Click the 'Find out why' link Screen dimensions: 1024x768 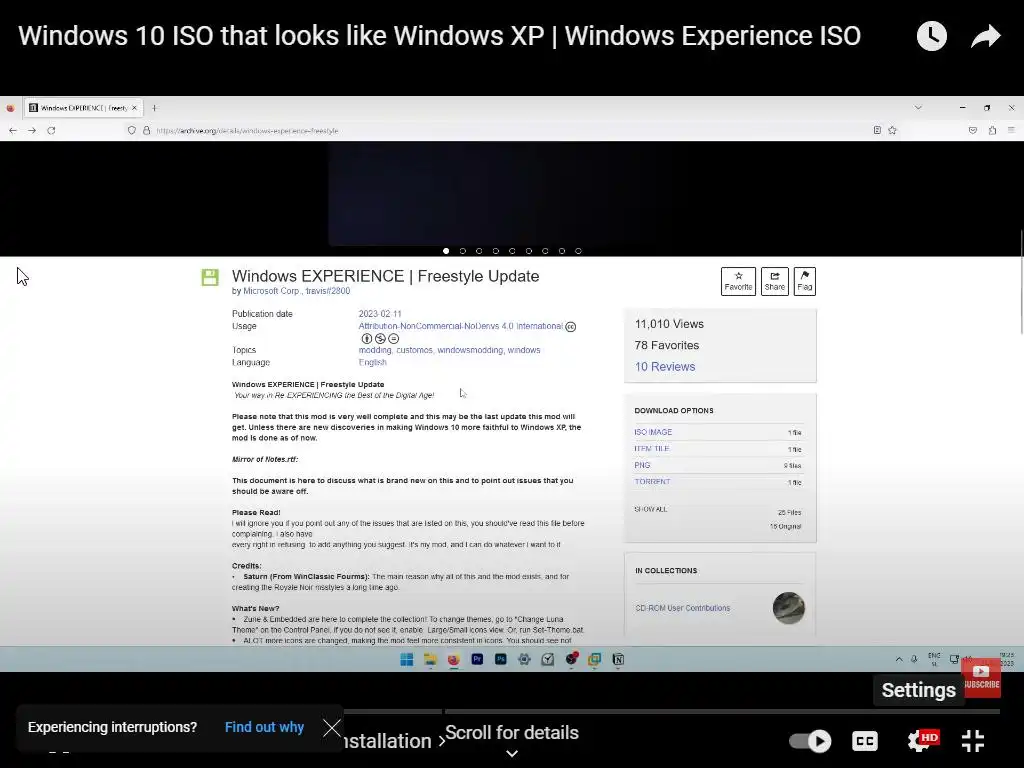(264, 727)
